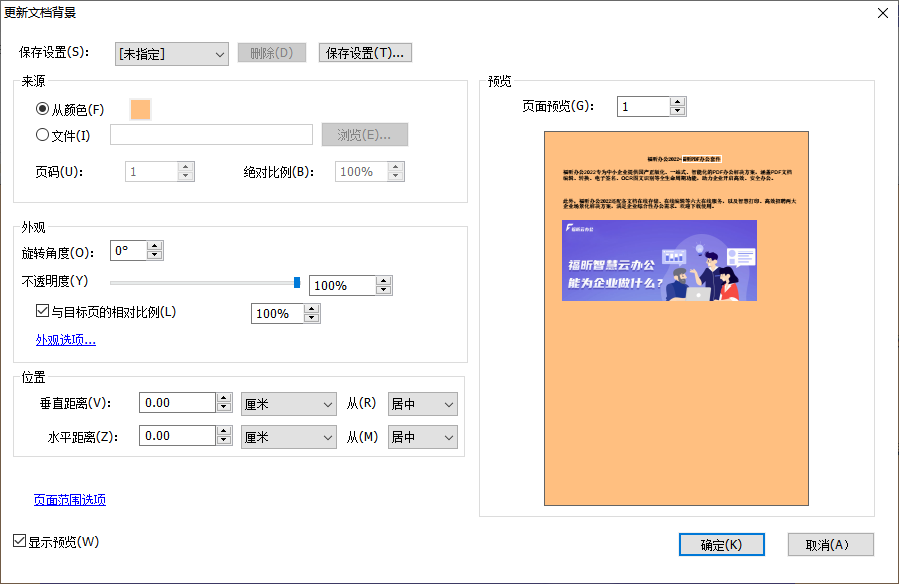Click the orange background color swatch
The image size is (899, 584).
[139, 109]
